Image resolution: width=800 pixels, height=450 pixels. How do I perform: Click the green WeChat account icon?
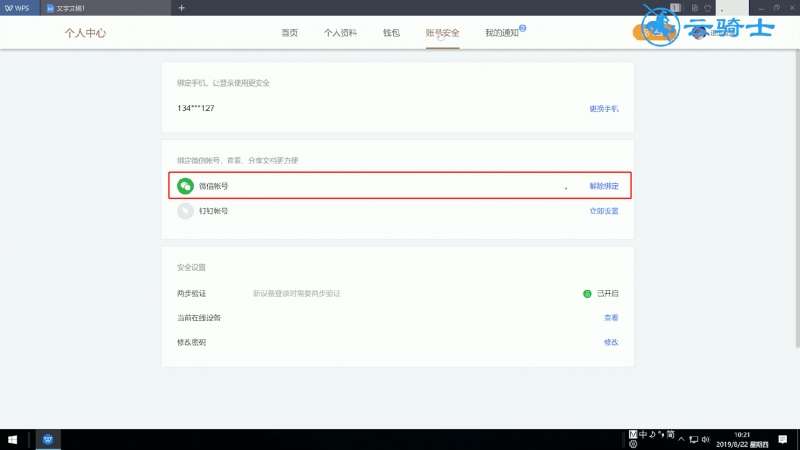click(x=185, y=186)
